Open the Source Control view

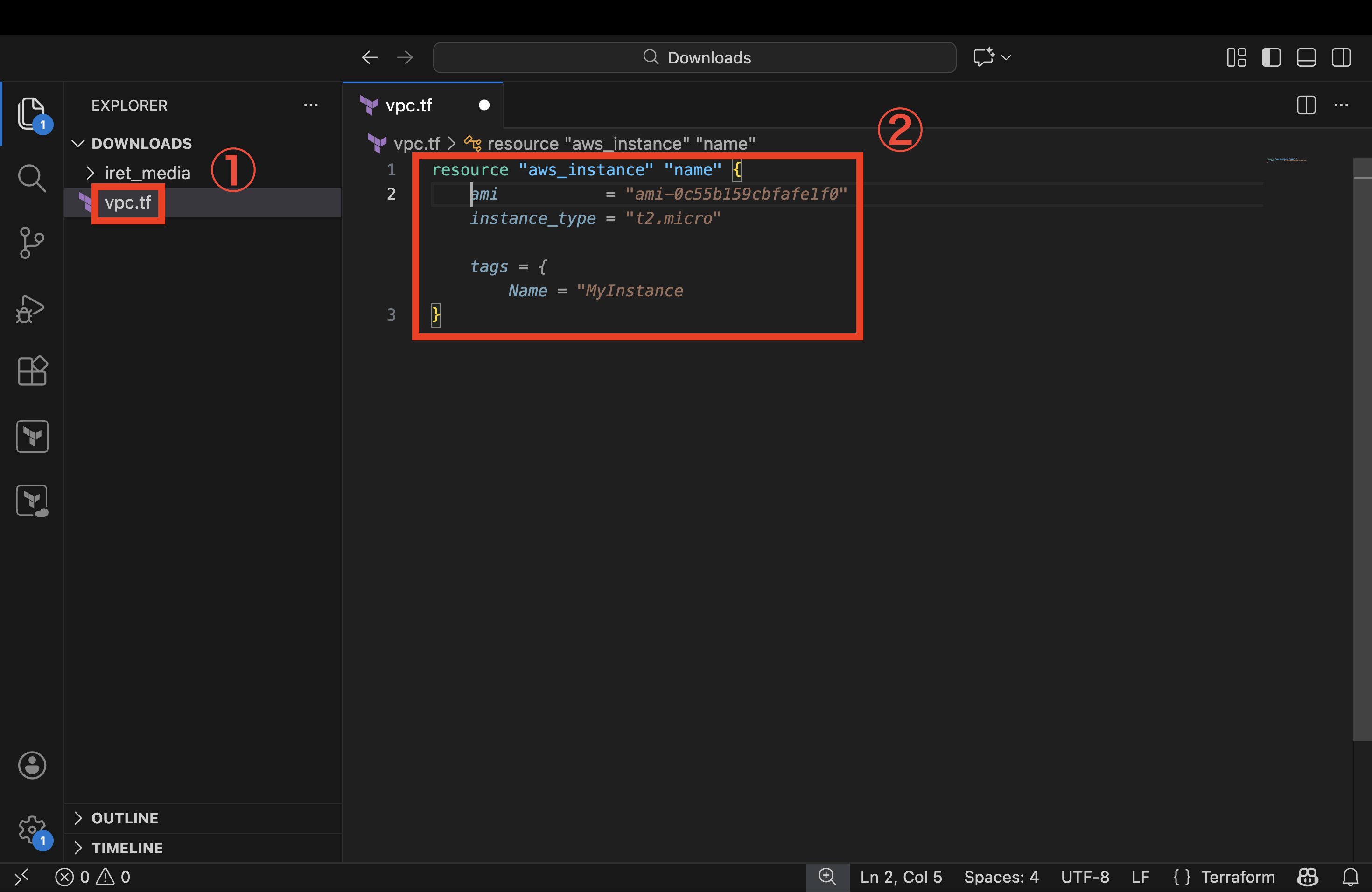pyautogui.click(x=32, y=243)
